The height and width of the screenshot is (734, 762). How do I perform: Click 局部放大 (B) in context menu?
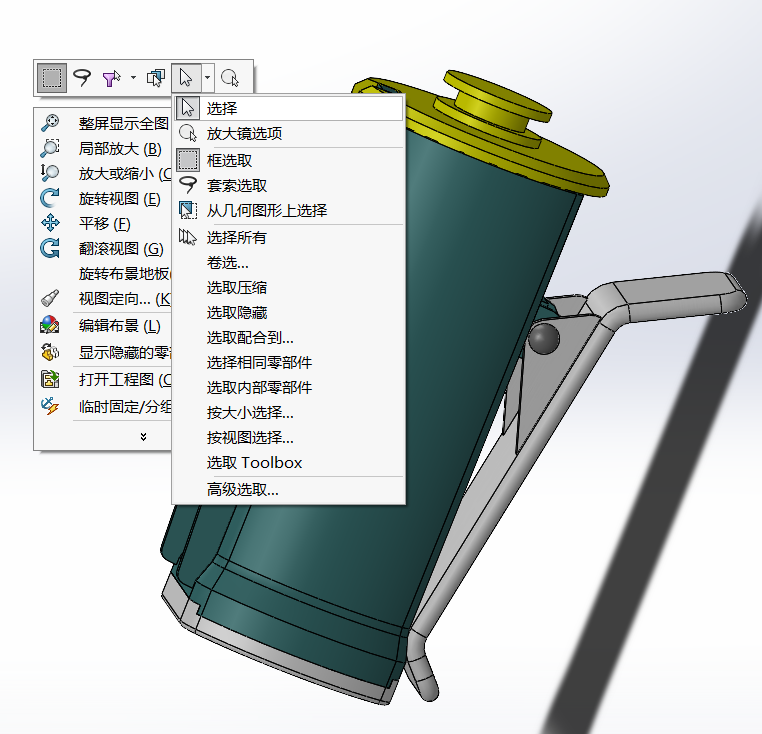point(120,148)
